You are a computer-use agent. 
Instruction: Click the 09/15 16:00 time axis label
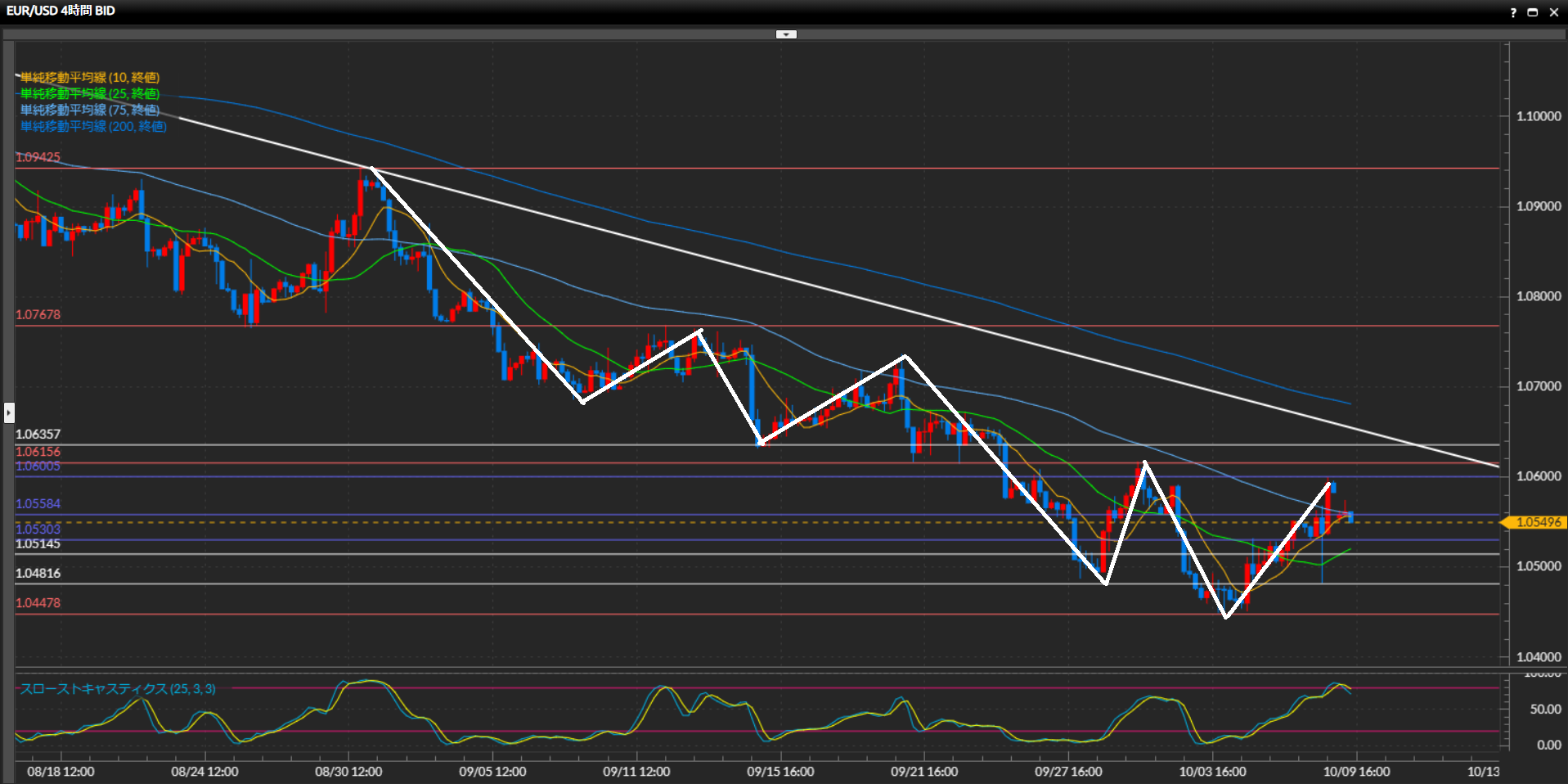pos(780,772)
